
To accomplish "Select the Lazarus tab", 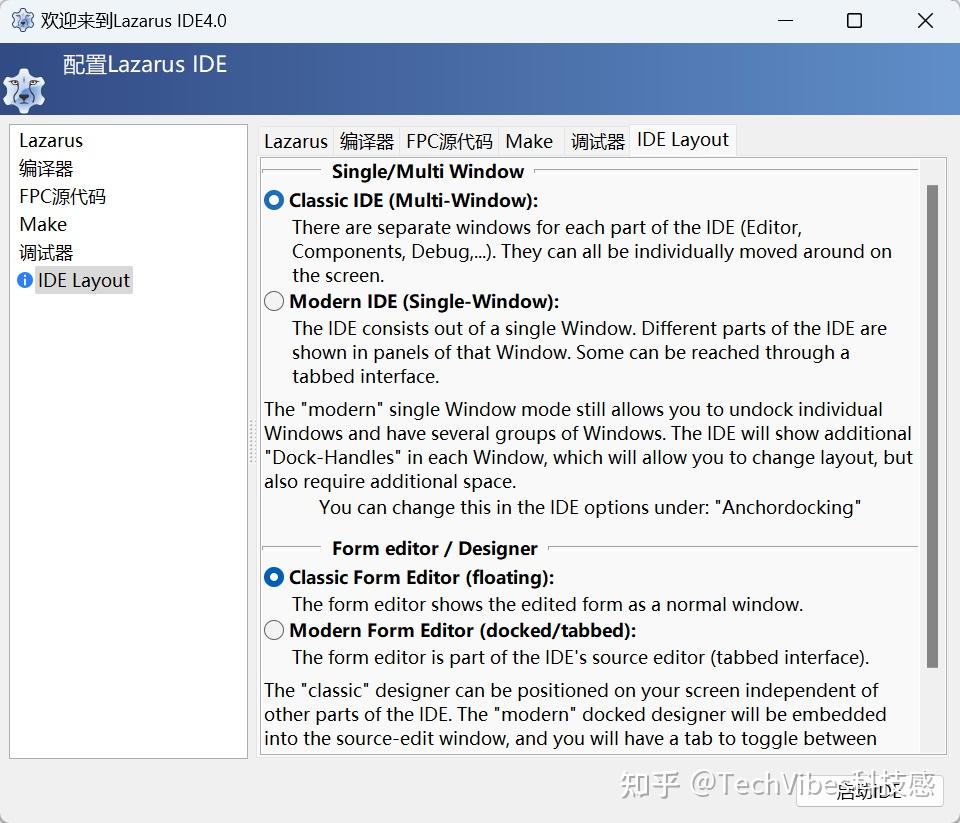I will pos(296,140).
